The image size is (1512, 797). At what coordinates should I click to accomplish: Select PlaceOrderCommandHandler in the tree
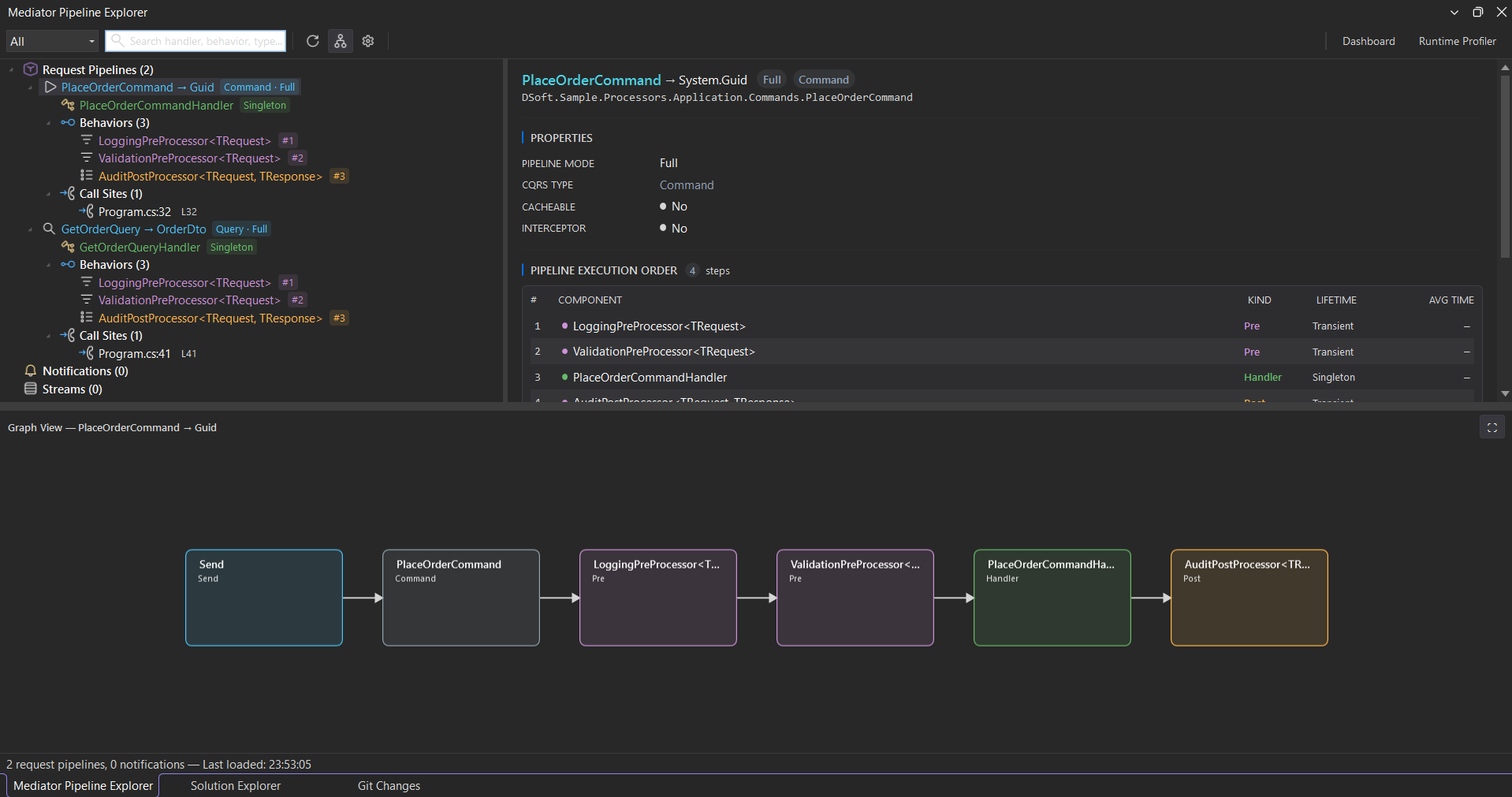[156, 105]
